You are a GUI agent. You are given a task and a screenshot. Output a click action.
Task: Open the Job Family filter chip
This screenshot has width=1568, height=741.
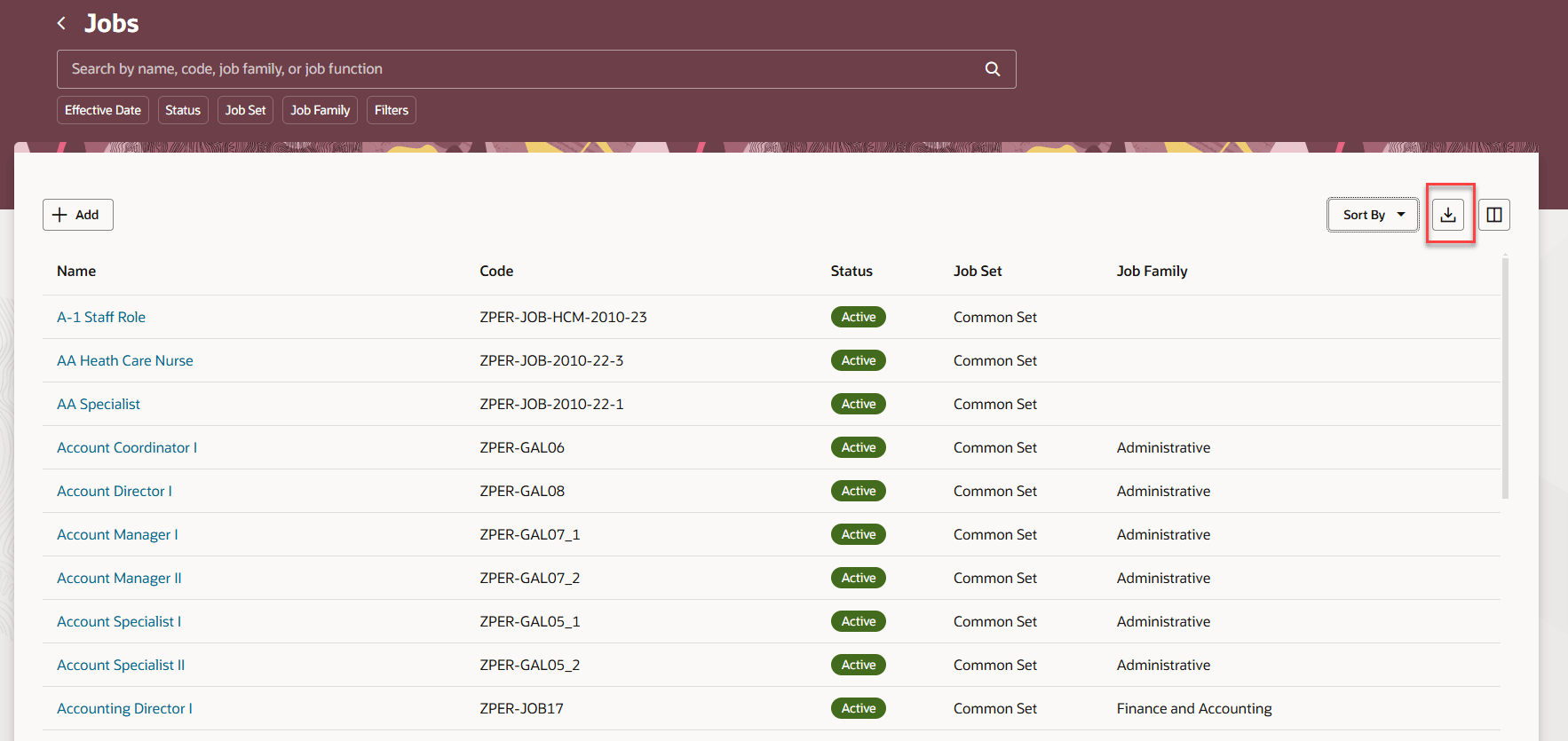point(321,110)
